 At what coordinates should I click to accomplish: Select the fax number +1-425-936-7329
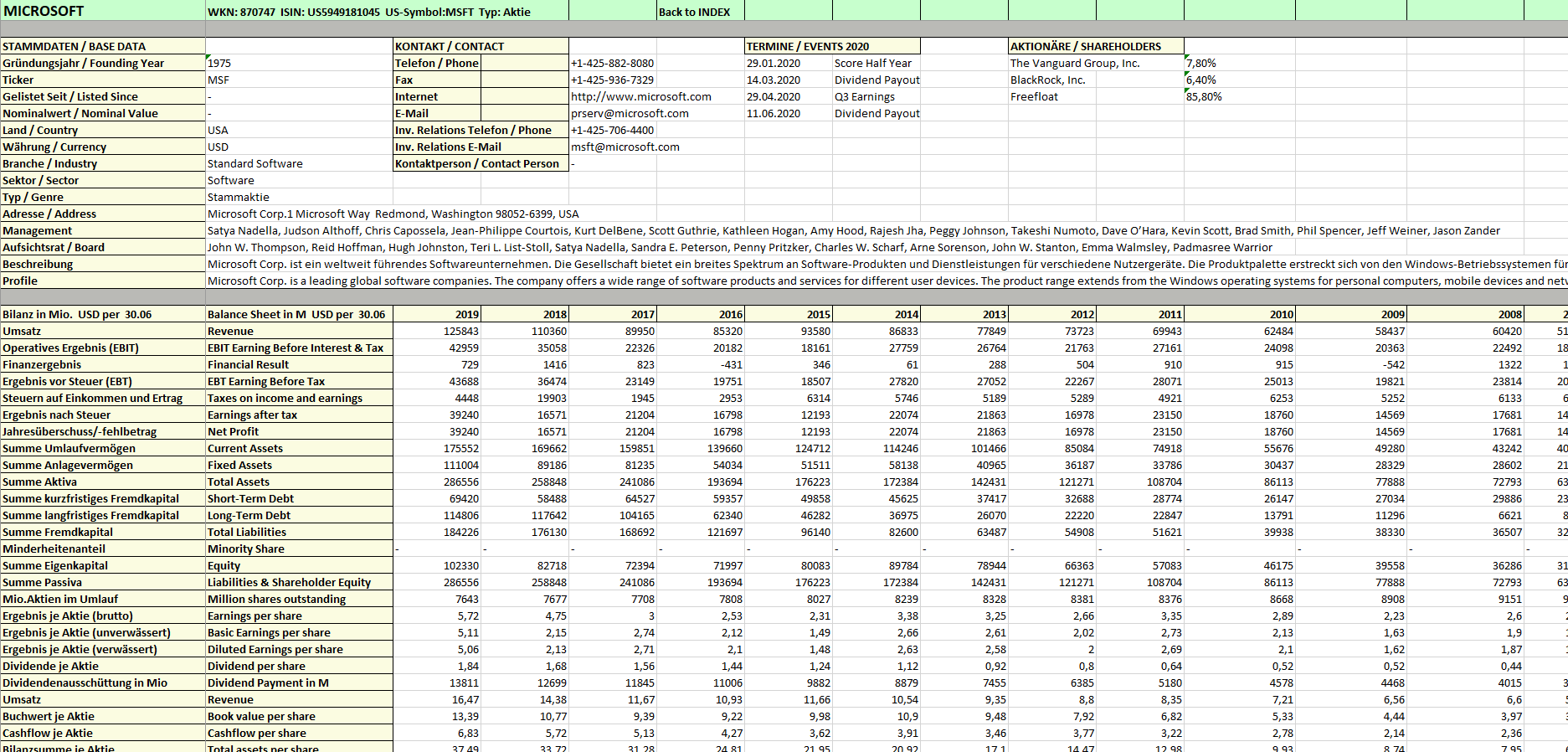(x=613, y=80)
